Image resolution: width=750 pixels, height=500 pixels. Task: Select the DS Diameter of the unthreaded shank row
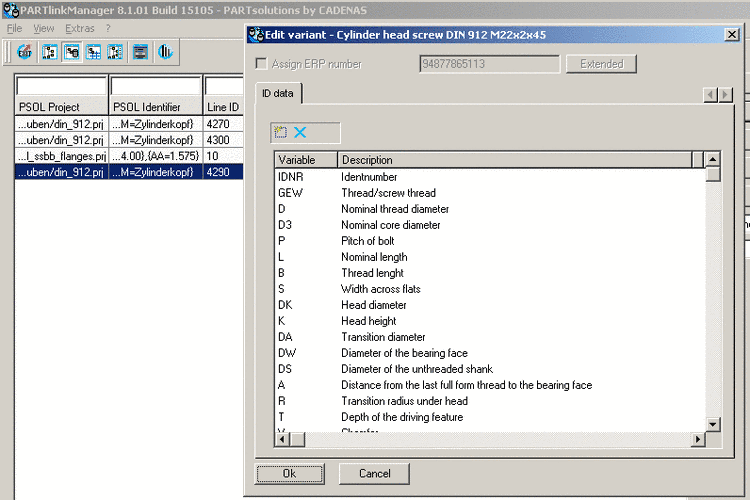pyautogui.click(x=490, y=369)
